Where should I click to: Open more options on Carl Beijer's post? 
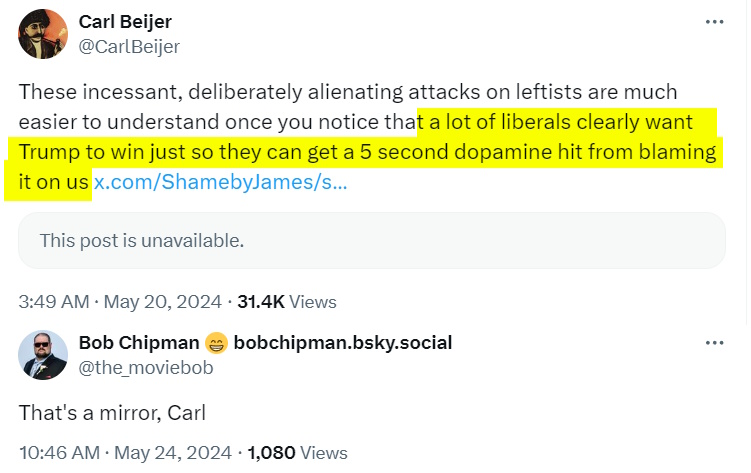coord(714,22)
